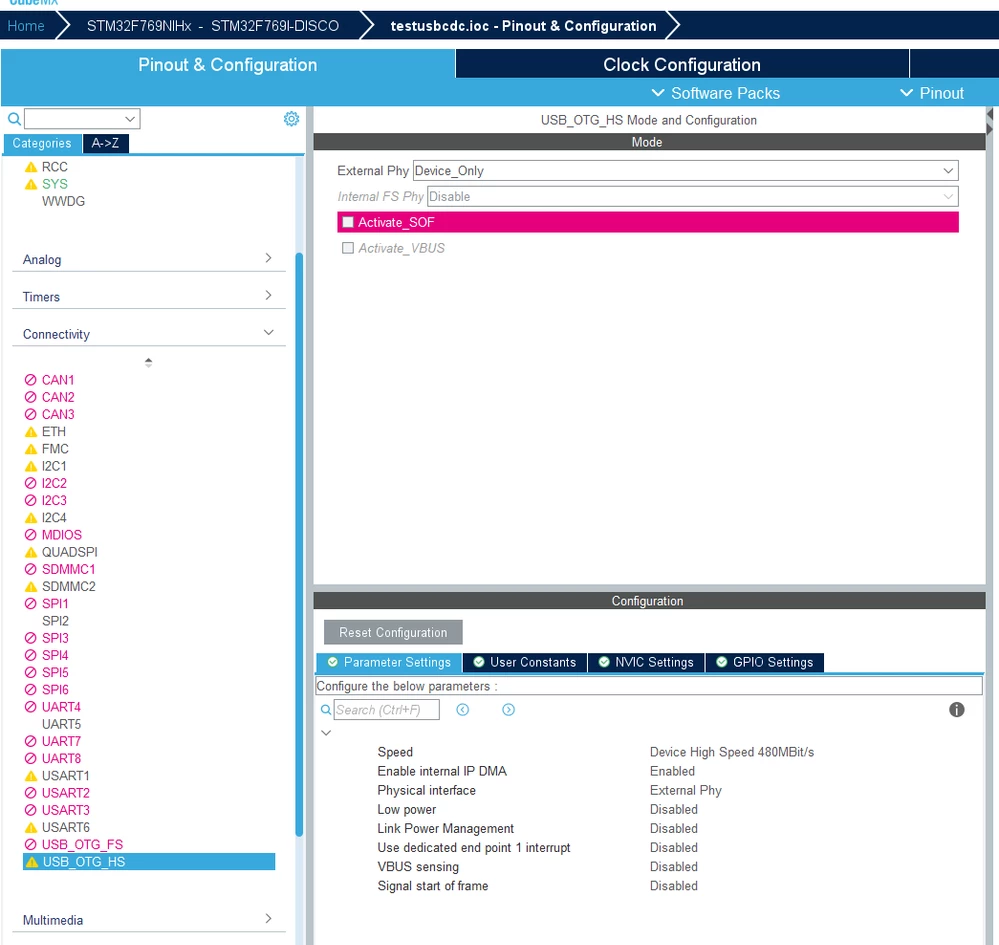Click the testusbcdc.ioc breadcrumb
Screen dimensions: 999x945
[523, 26]
